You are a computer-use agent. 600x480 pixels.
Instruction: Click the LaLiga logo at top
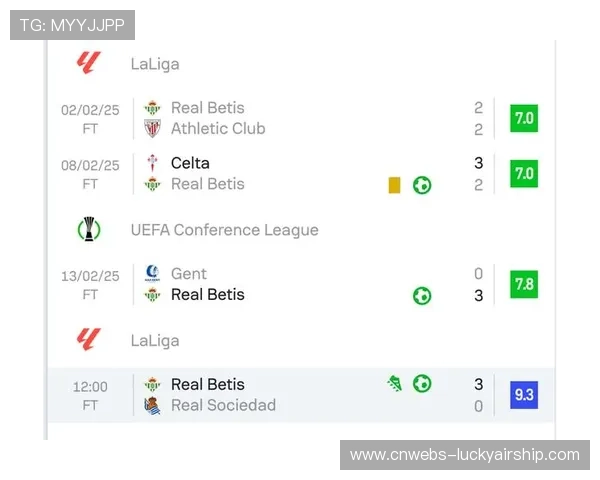tap(89, 63)
